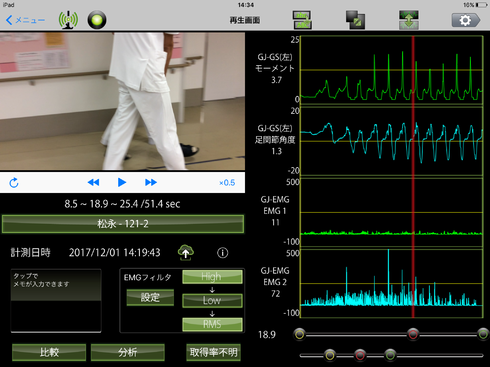490x367 pixels.
Task: Select the yellow handle on lower slider
Action: point(330,355)
